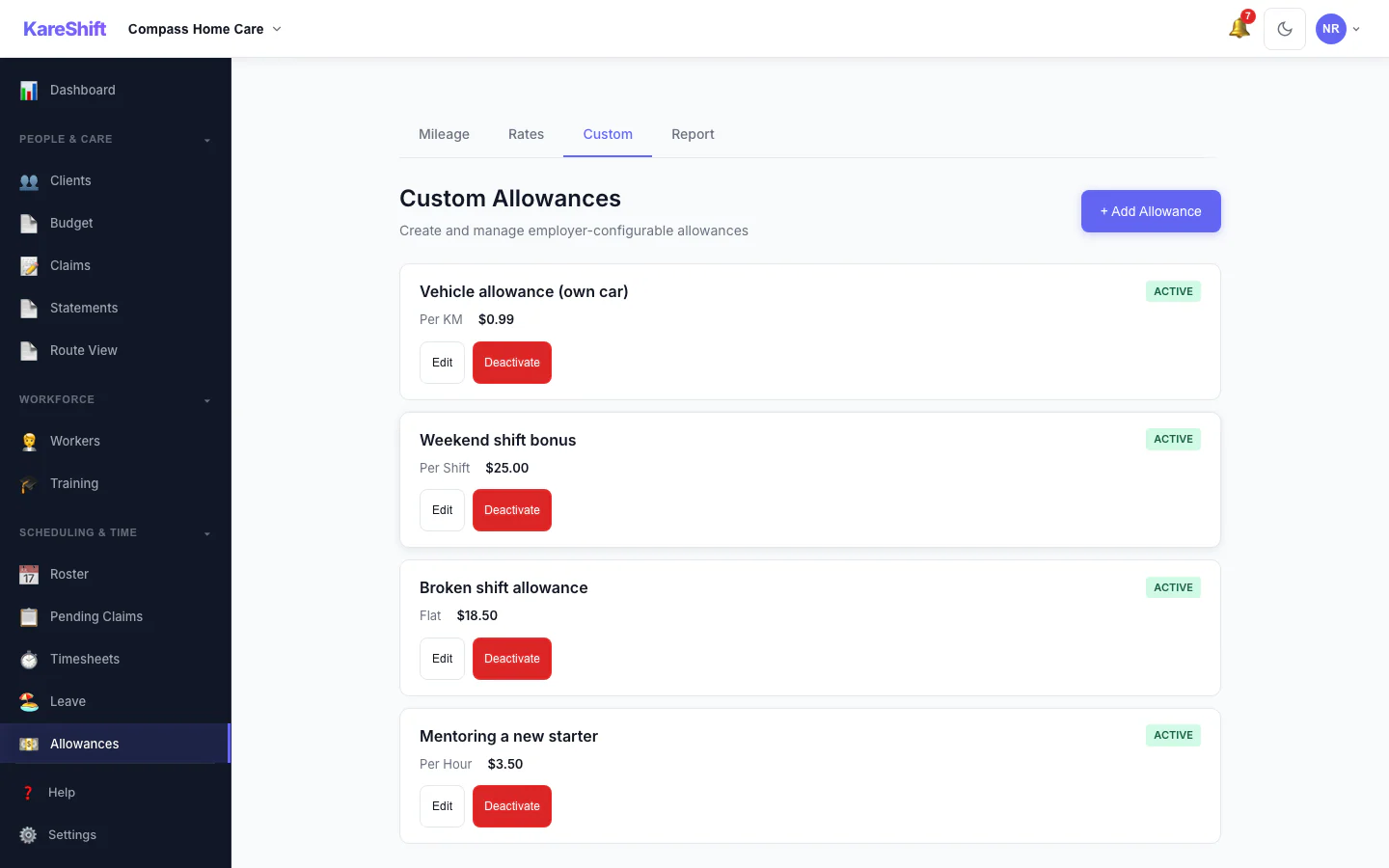Click the Clients people icon
Screen dimensions: 1389x868
click(x=29, y=180)
